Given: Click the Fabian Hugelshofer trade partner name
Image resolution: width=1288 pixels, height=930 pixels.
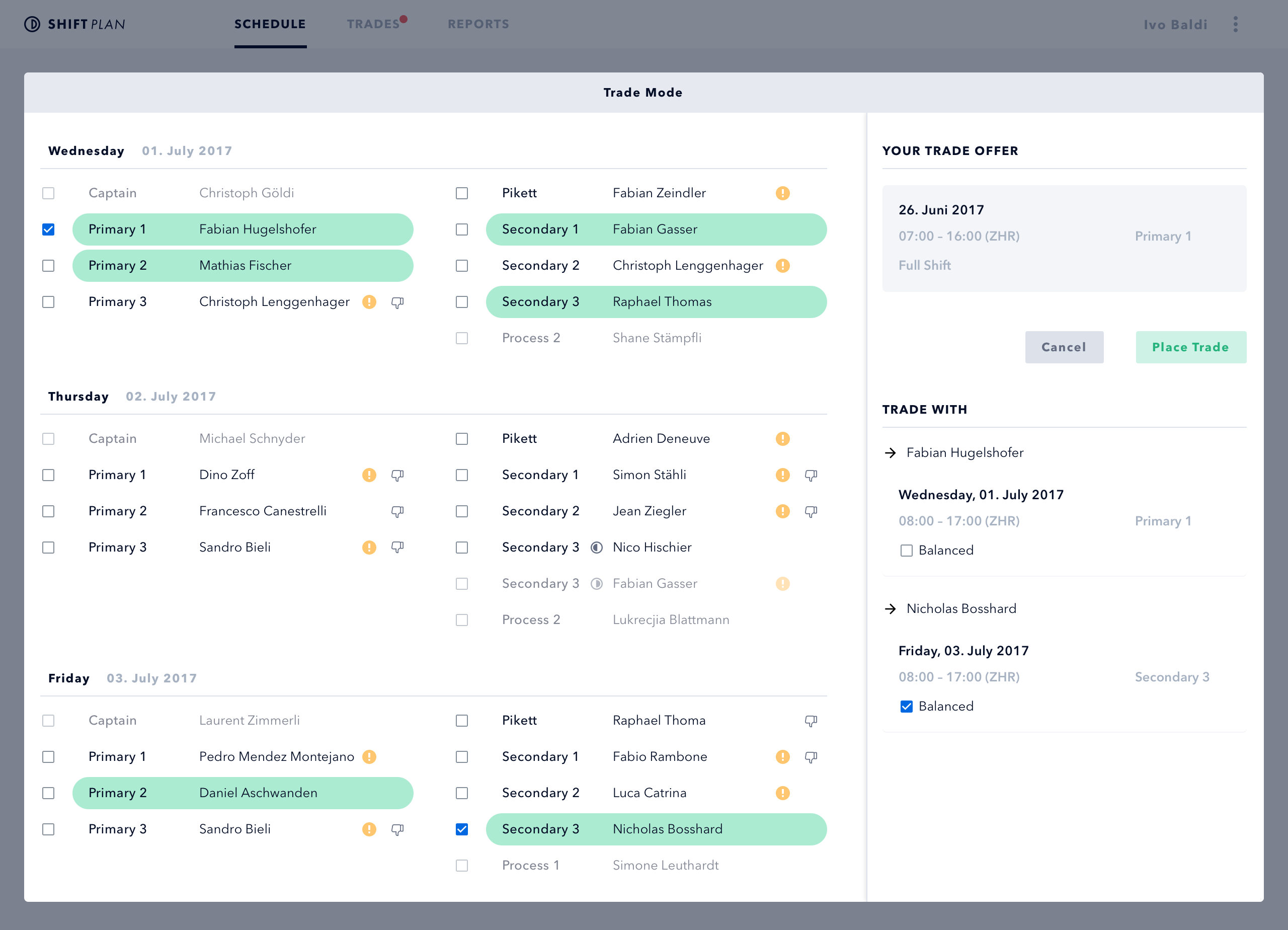Looking at the screenshot, I should pos(964,453).
